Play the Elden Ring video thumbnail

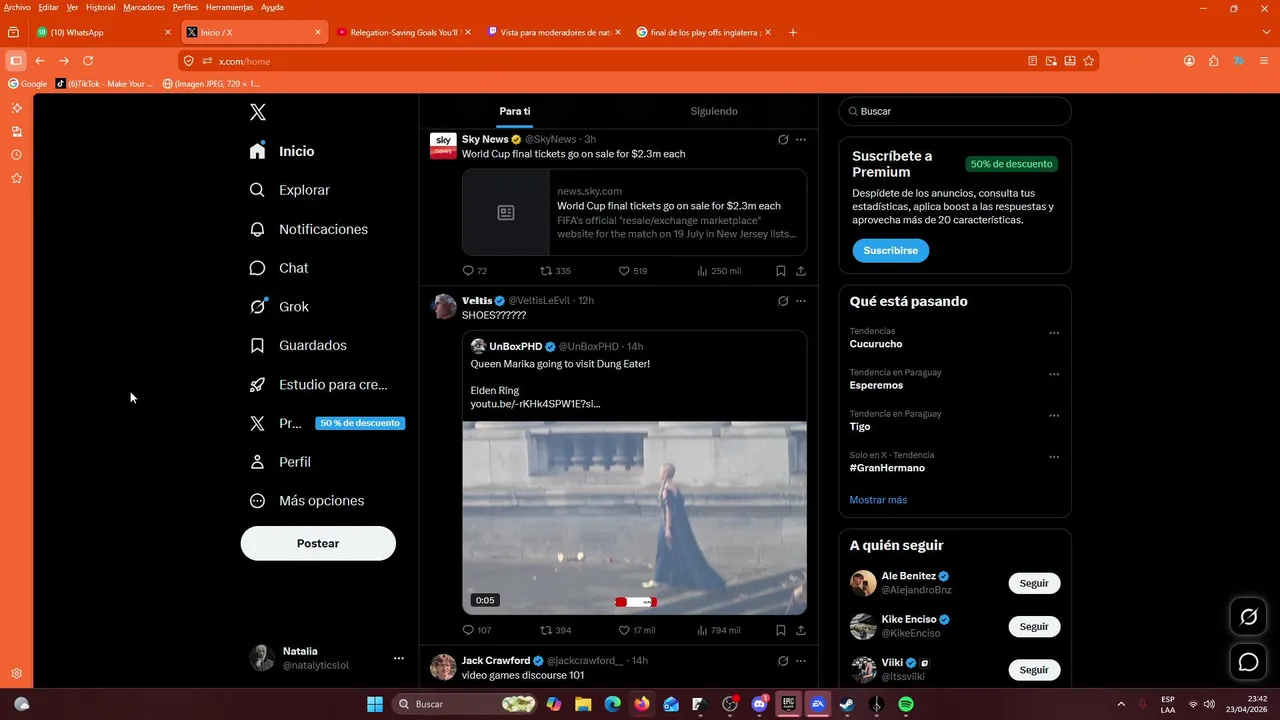[634, 518]
